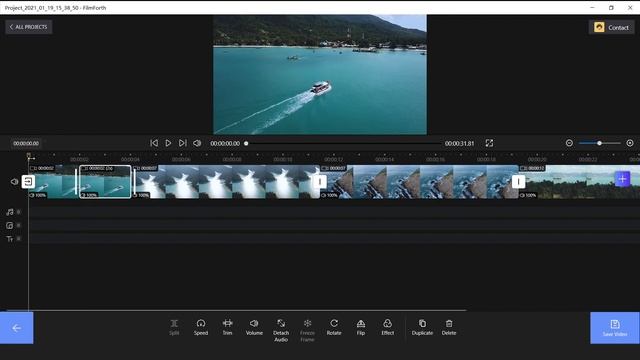Click the insert clip icon at track start
This screenshot has height=360, width=640.
(x=28, y=182)
